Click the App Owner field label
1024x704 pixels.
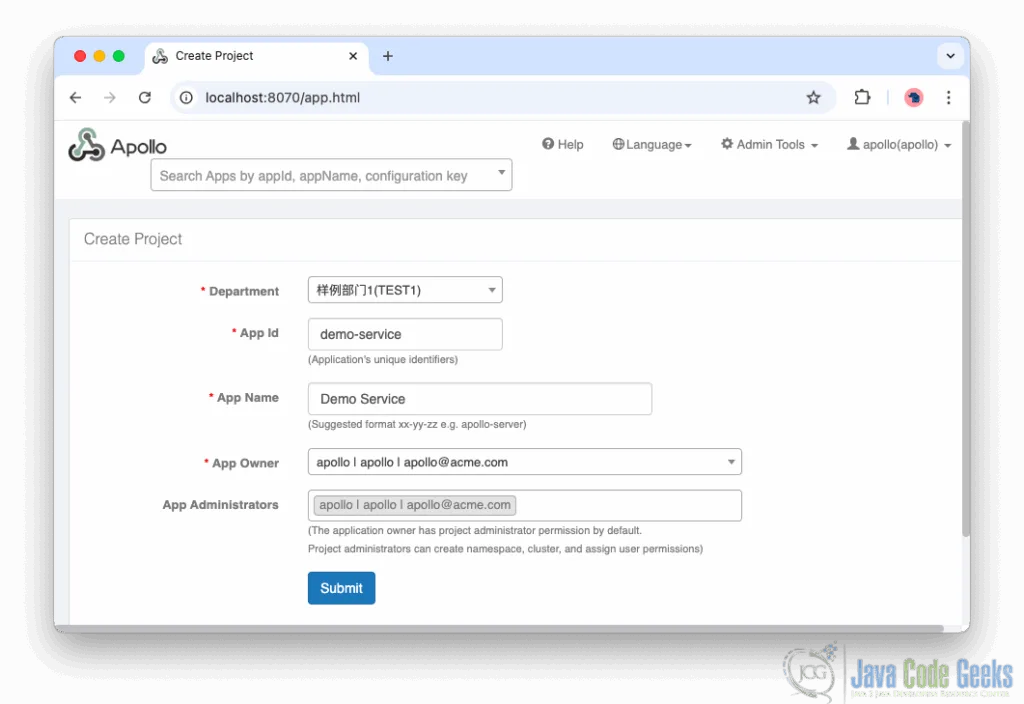tap(245, 463)
